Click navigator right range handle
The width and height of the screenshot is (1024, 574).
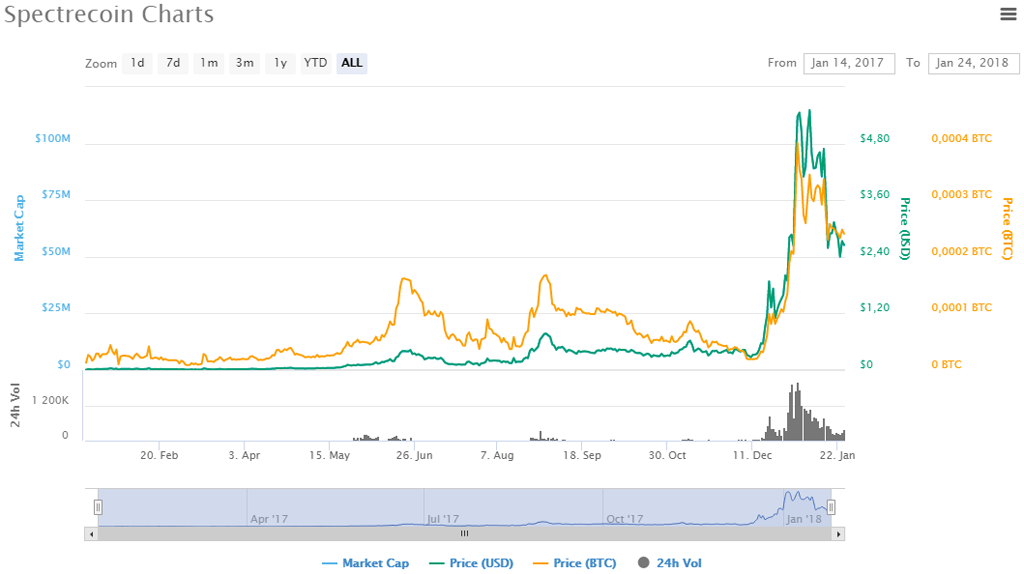coord(831,507)
